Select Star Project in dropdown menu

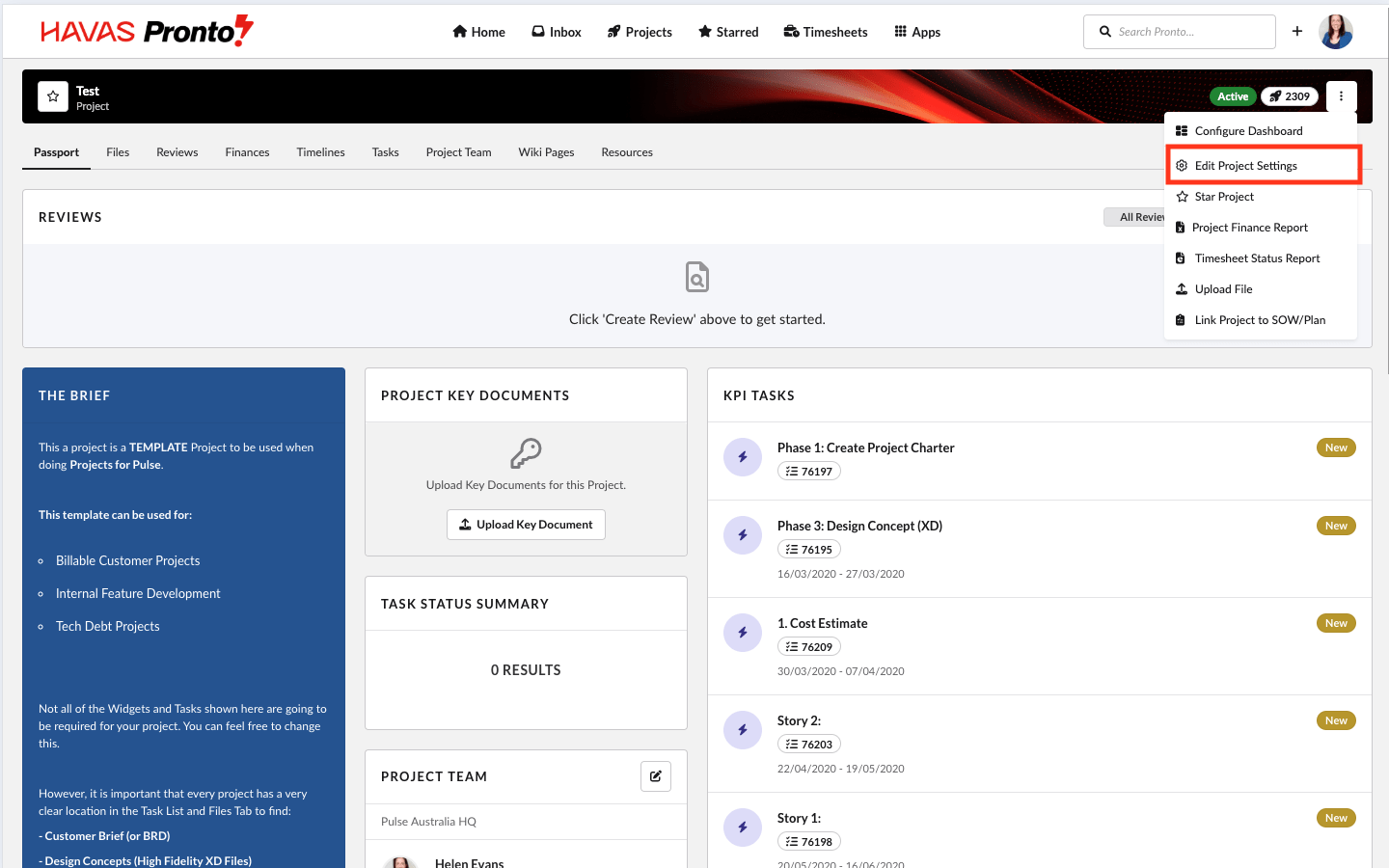coord(1224,197)
